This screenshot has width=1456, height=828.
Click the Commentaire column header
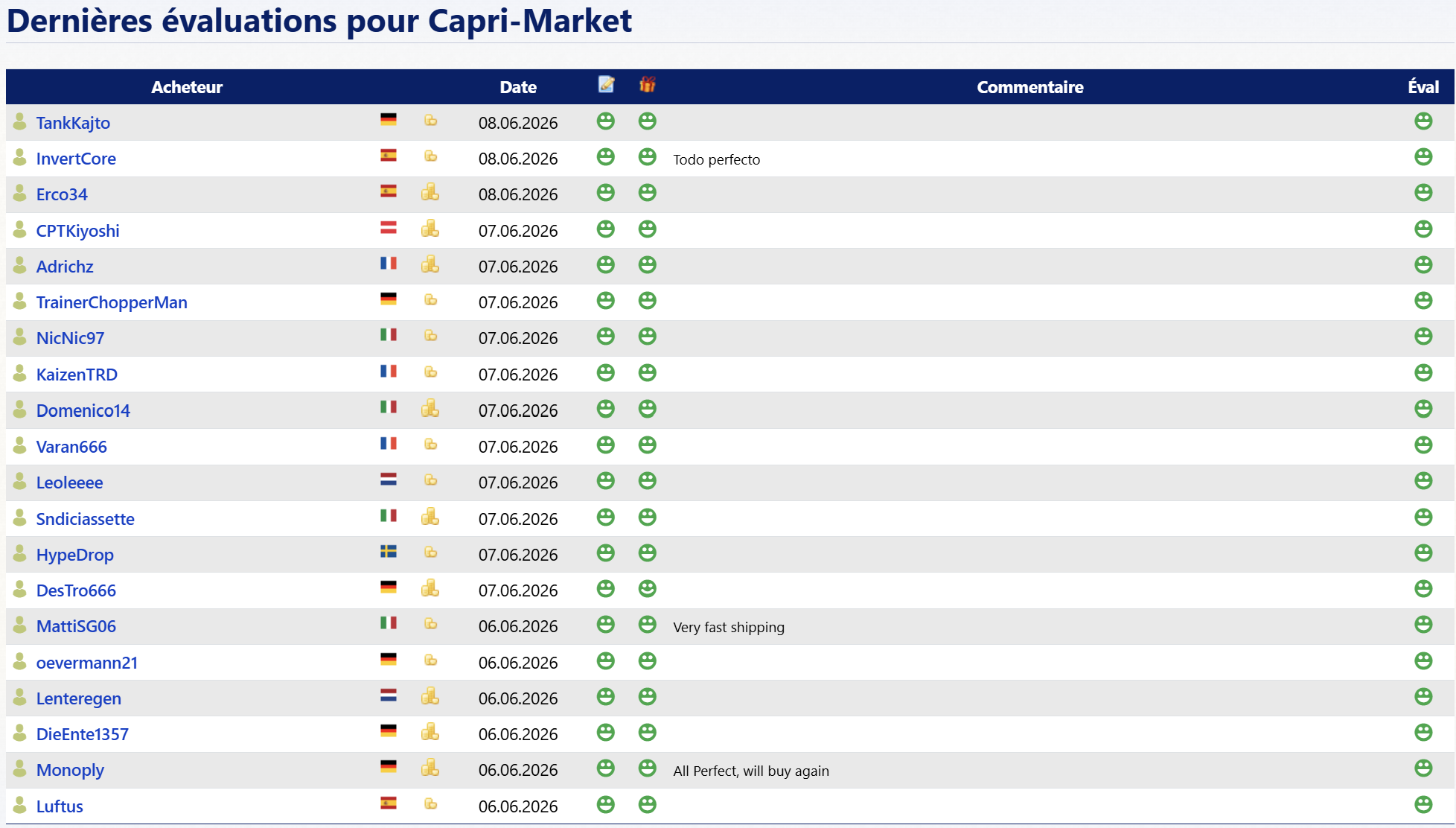click(x=1030, y=87)
